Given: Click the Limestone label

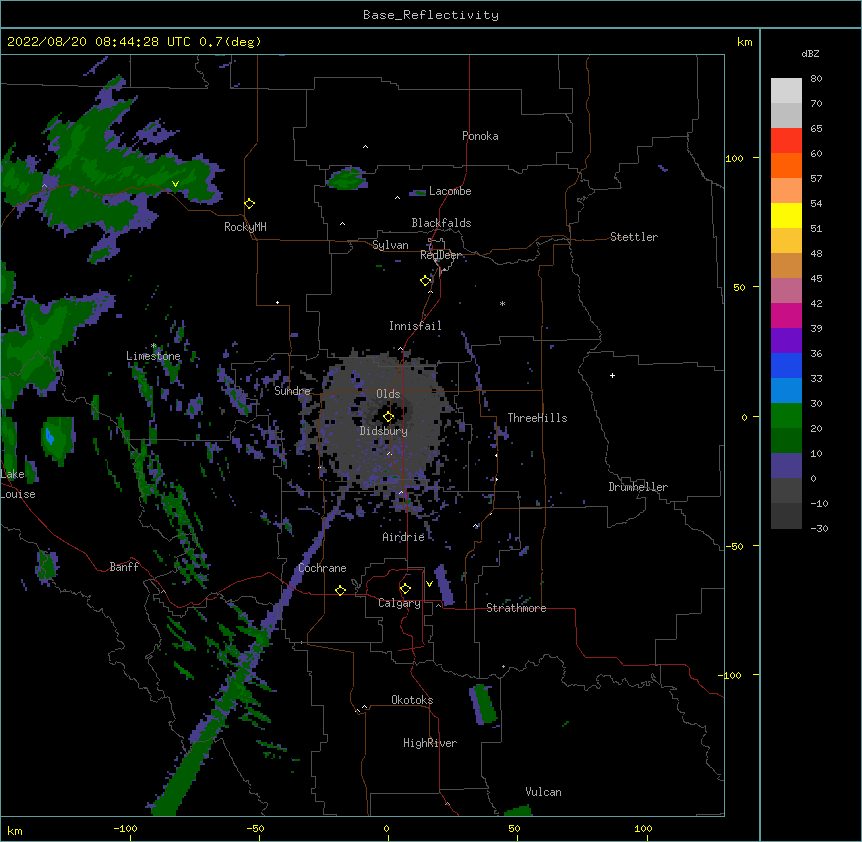Looking at the screenshot, I should pos(153,356).
